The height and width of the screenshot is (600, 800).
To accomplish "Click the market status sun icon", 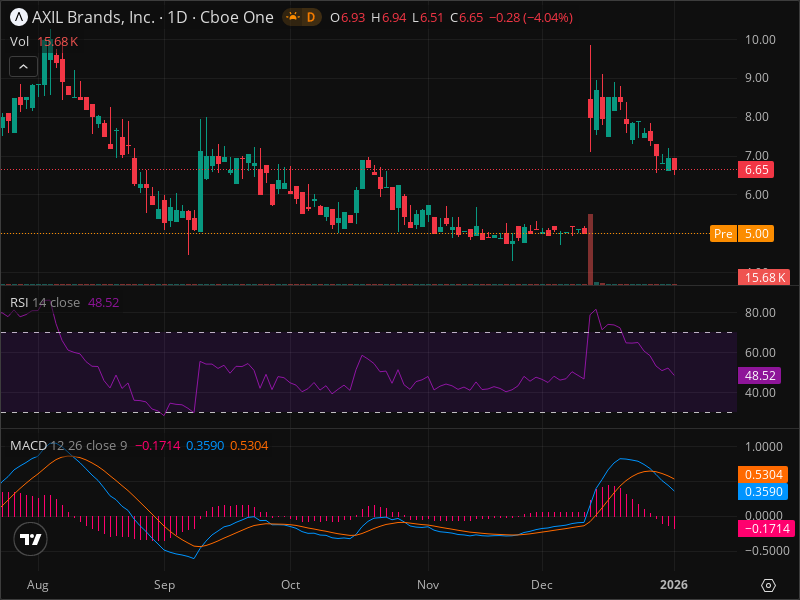I will [292, 17].
